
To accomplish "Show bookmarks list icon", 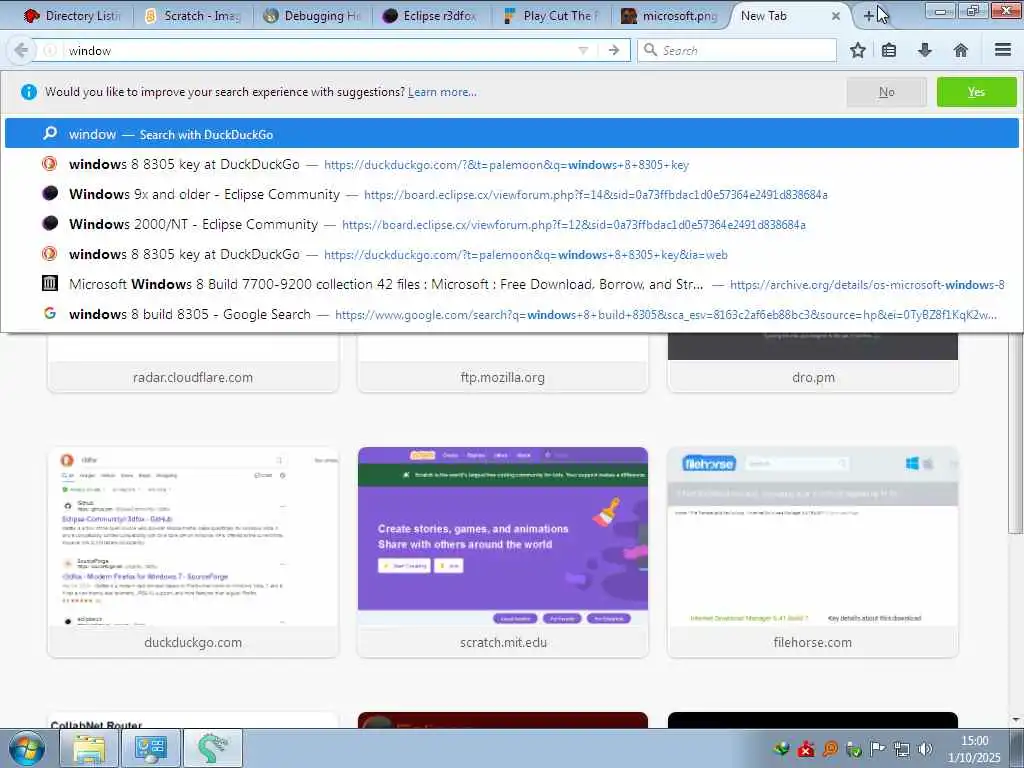I will [x=889, y=50].
